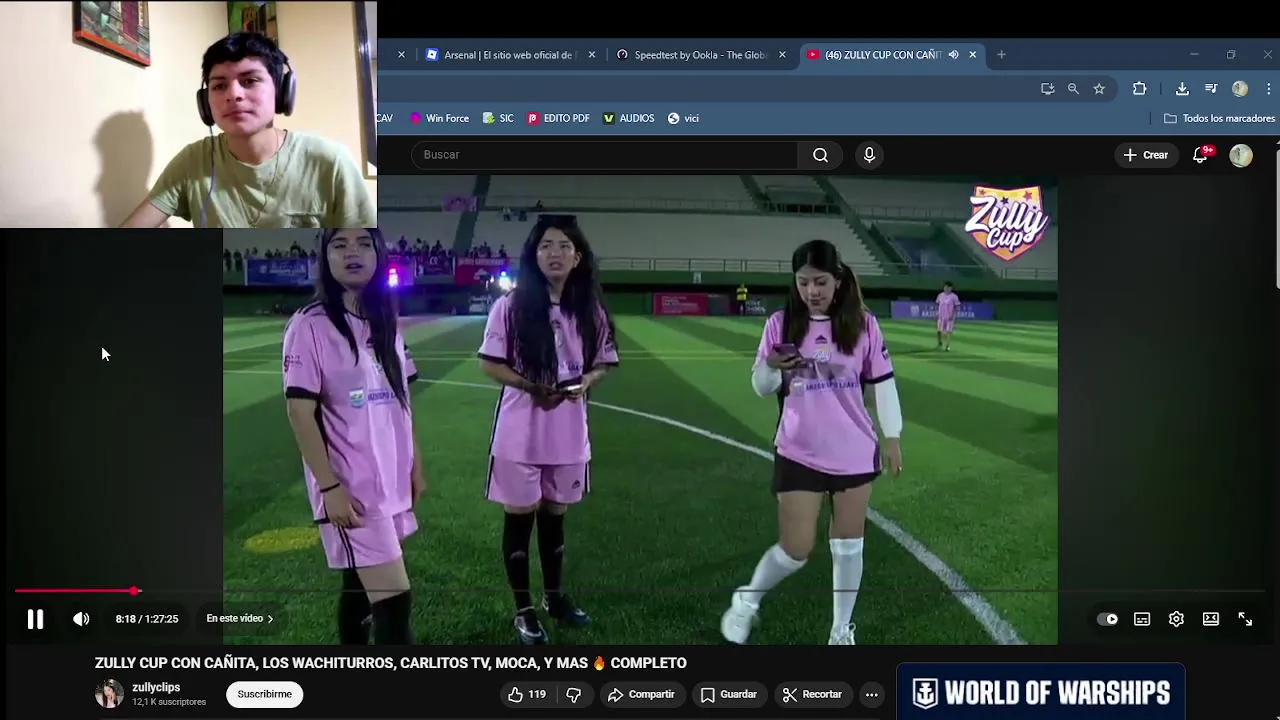
Task: Click the install app icon in address bar
Action: point(1047,89)
